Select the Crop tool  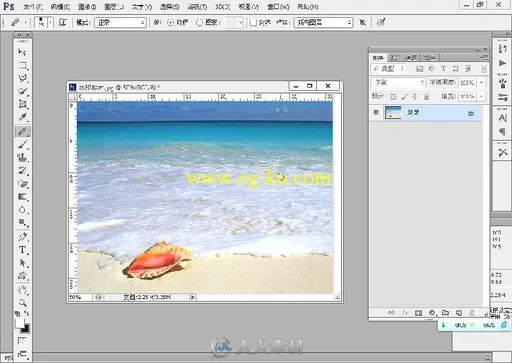(x=22, y=104)
